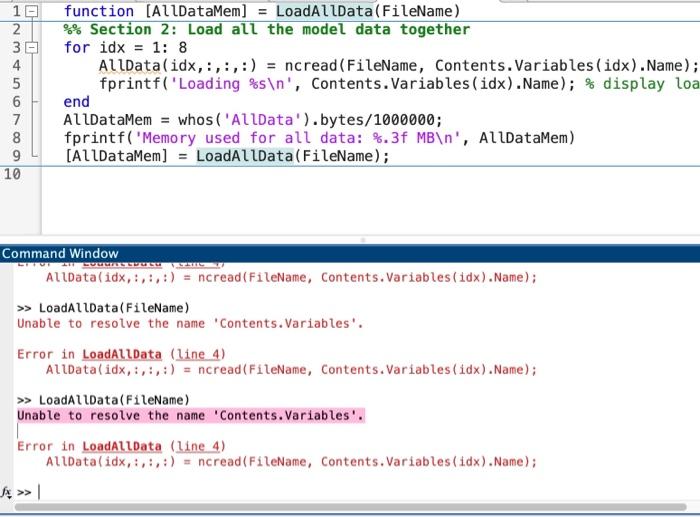Click the fx function browser icon

(x=6, y=492)
